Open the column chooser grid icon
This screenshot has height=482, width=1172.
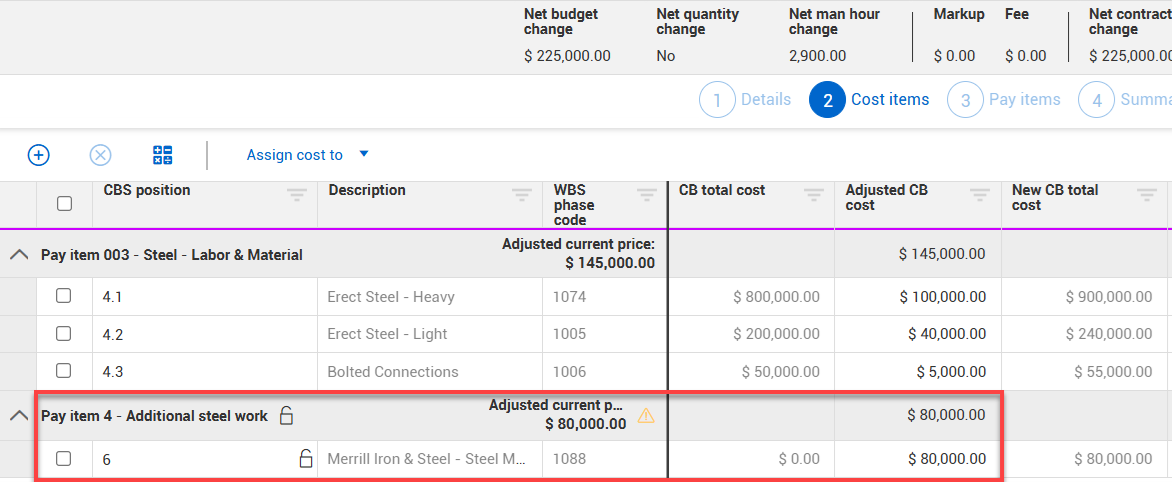coord(163,155)
